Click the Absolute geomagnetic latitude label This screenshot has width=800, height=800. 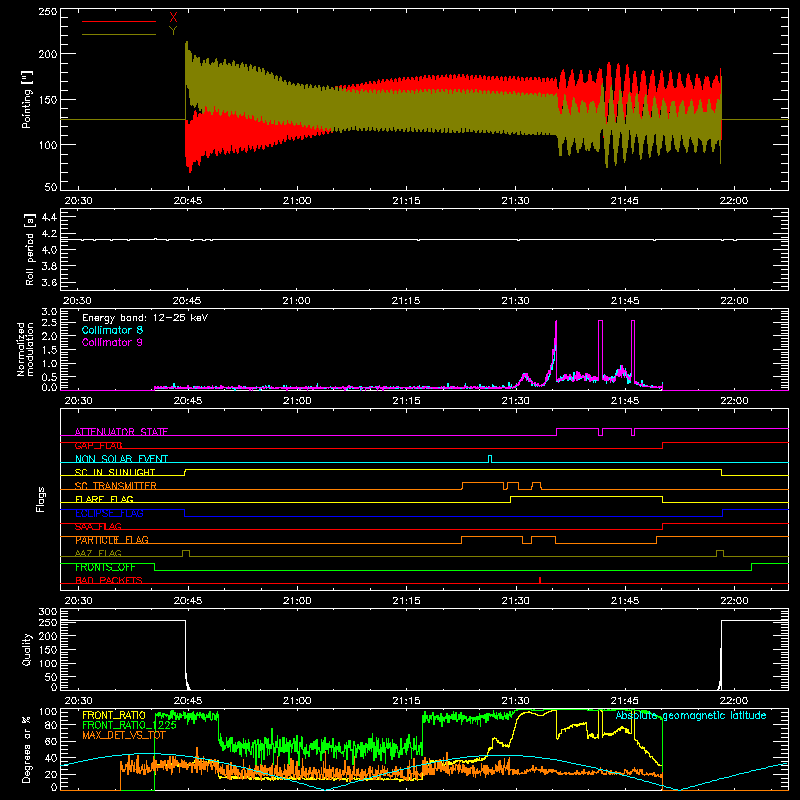[x=691, y=715]
